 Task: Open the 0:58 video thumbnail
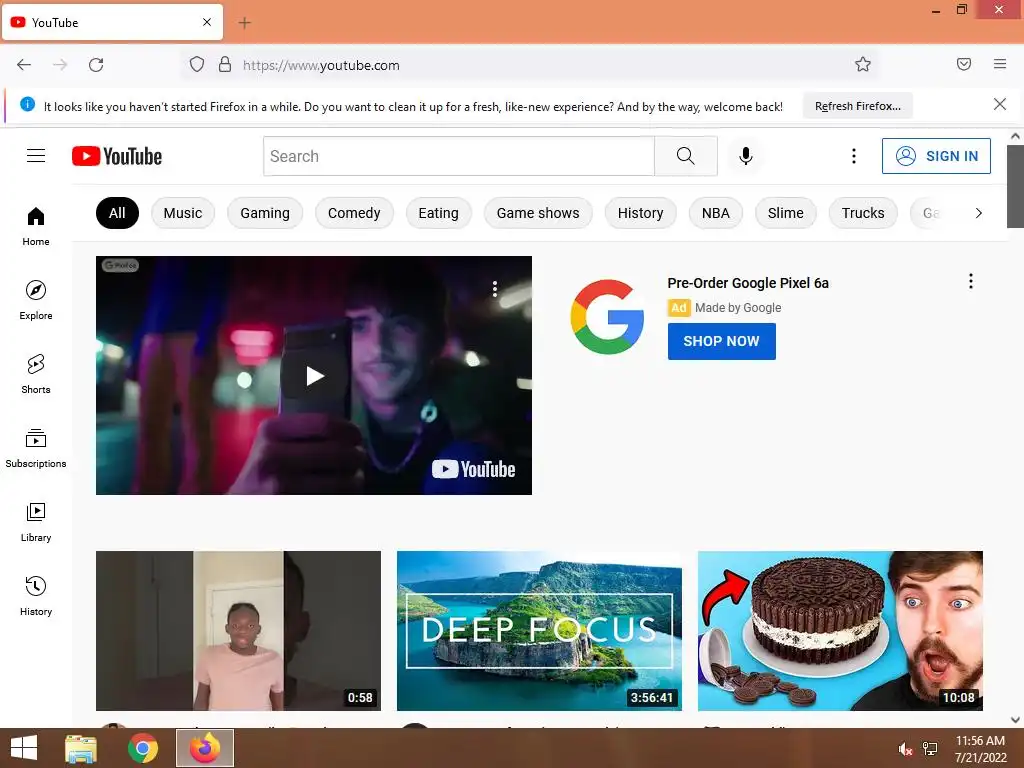pos(238,631)
